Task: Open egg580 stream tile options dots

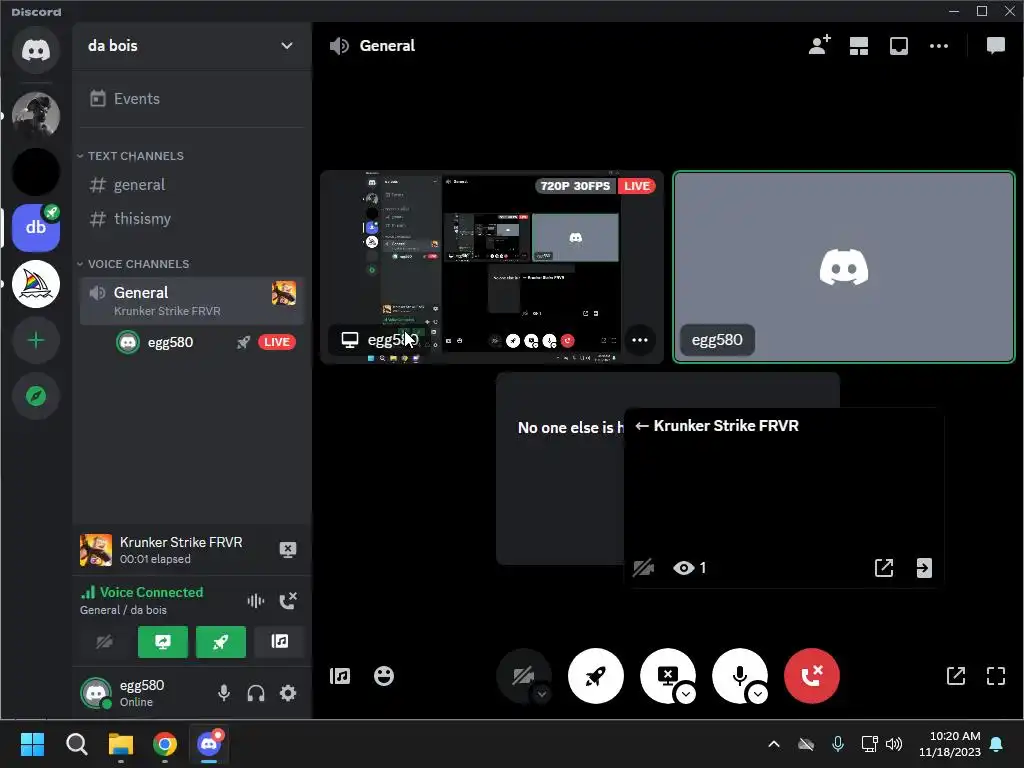Action: pos(639,340)
